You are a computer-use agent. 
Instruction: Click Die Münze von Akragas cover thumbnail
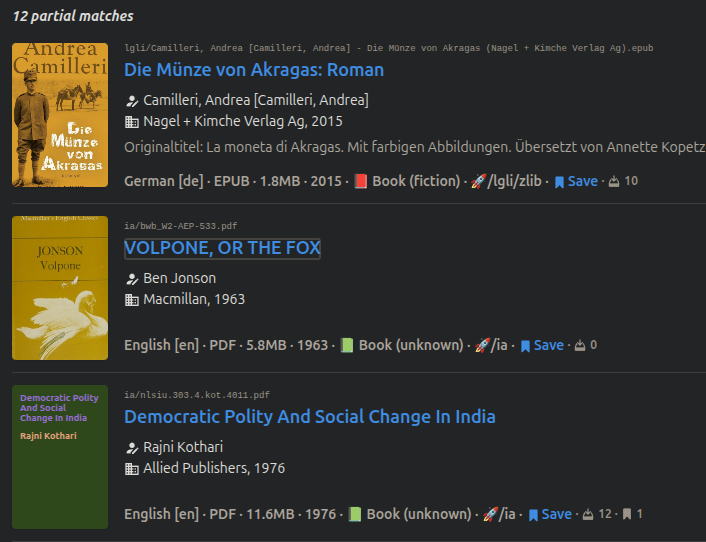click(60, 115)
